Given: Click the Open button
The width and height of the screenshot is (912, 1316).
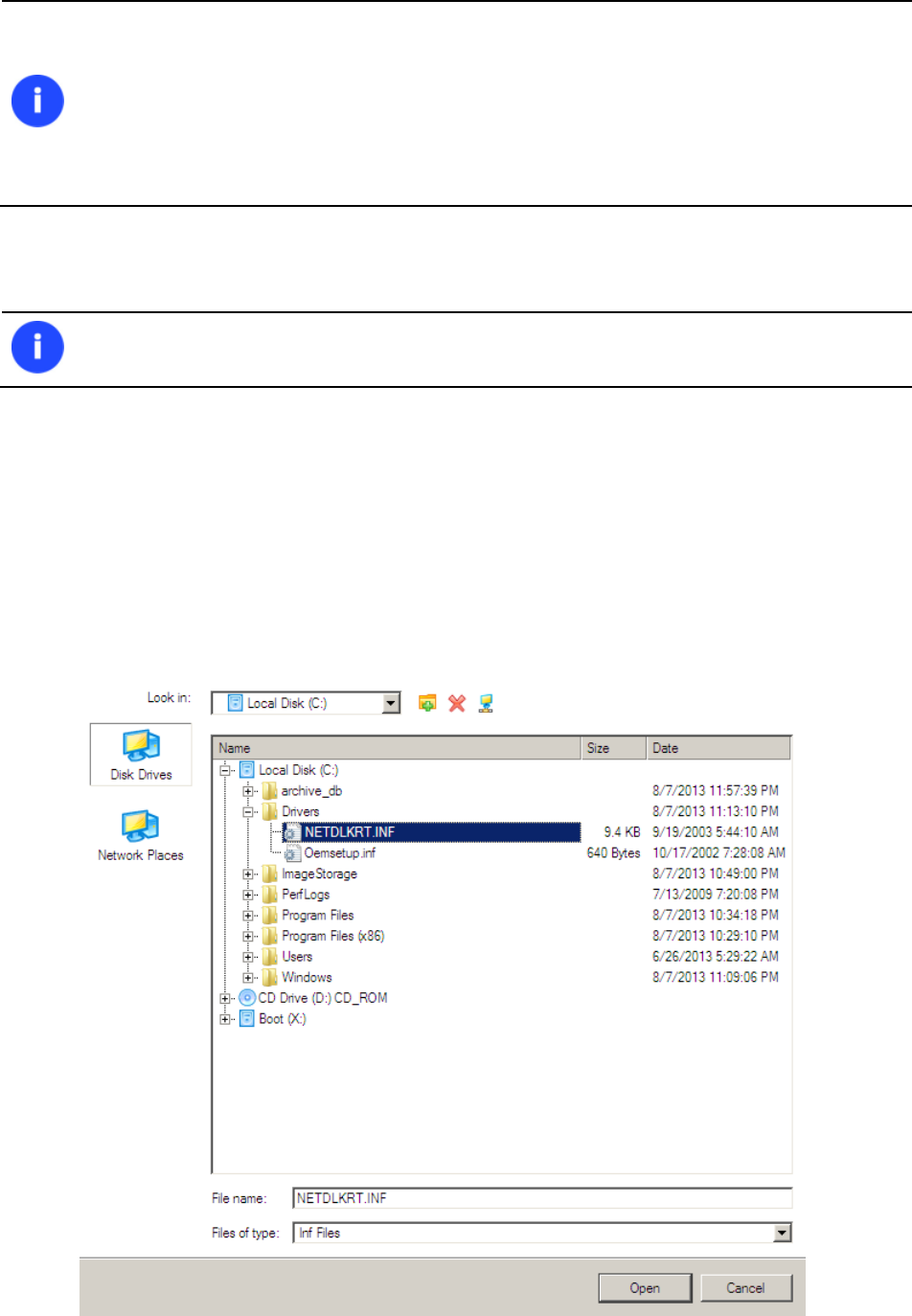Looking at the screenshot, I should (x=645, y=1288).
